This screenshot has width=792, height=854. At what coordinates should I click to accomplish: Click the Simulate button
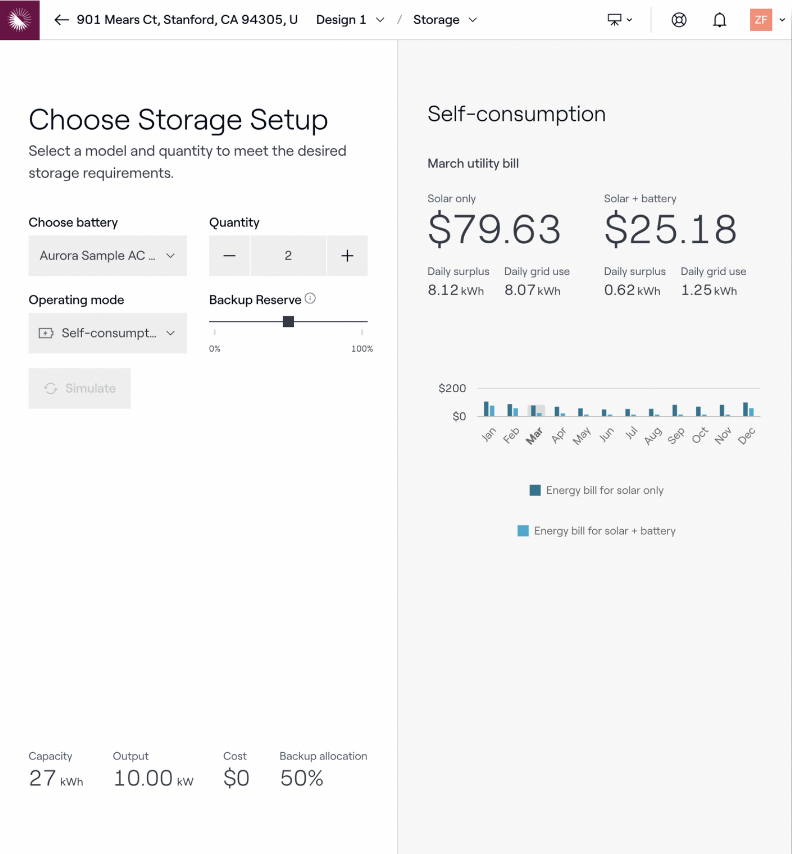[80, 388]
